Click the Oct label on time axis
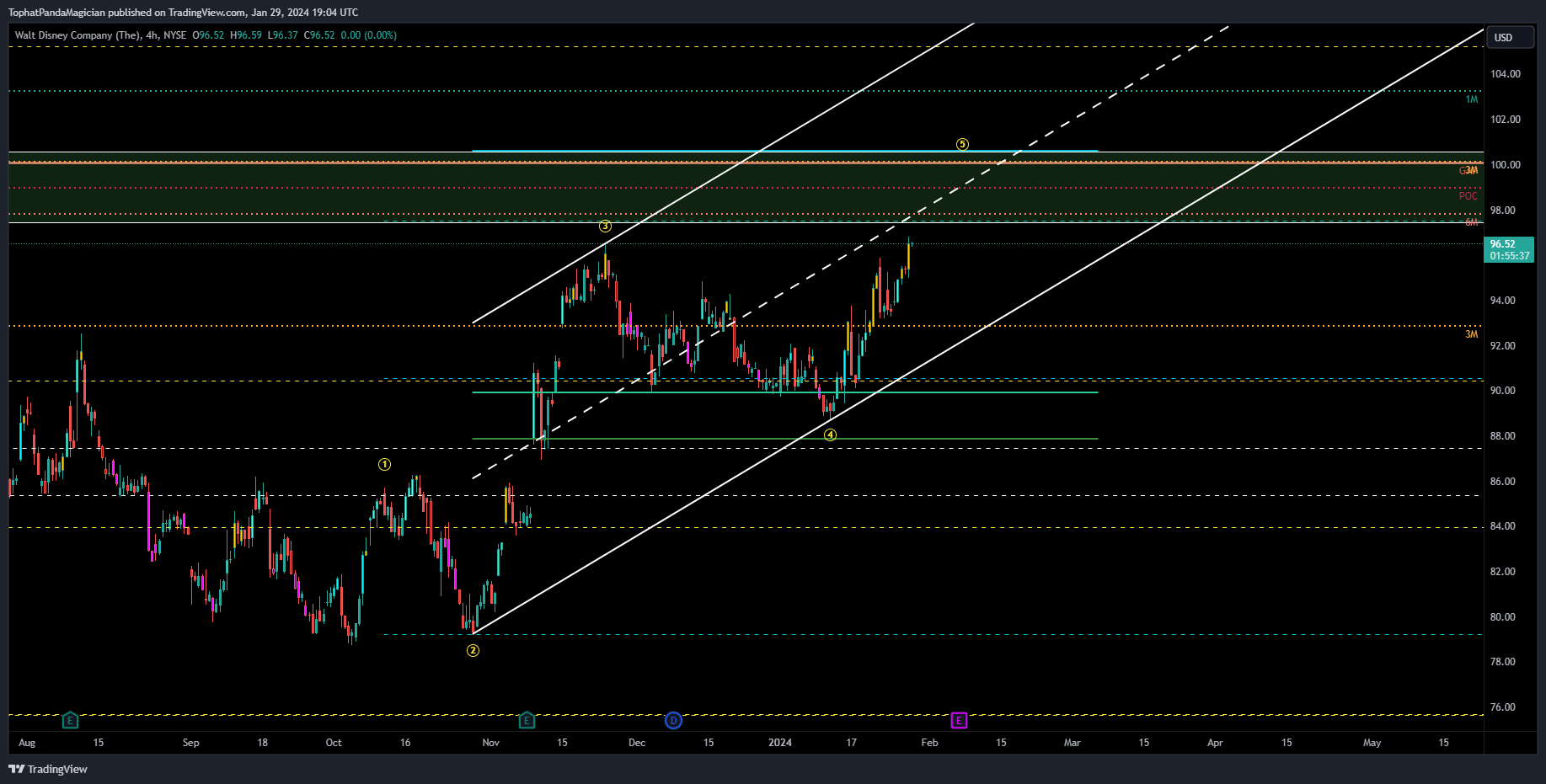 (334, 743)
